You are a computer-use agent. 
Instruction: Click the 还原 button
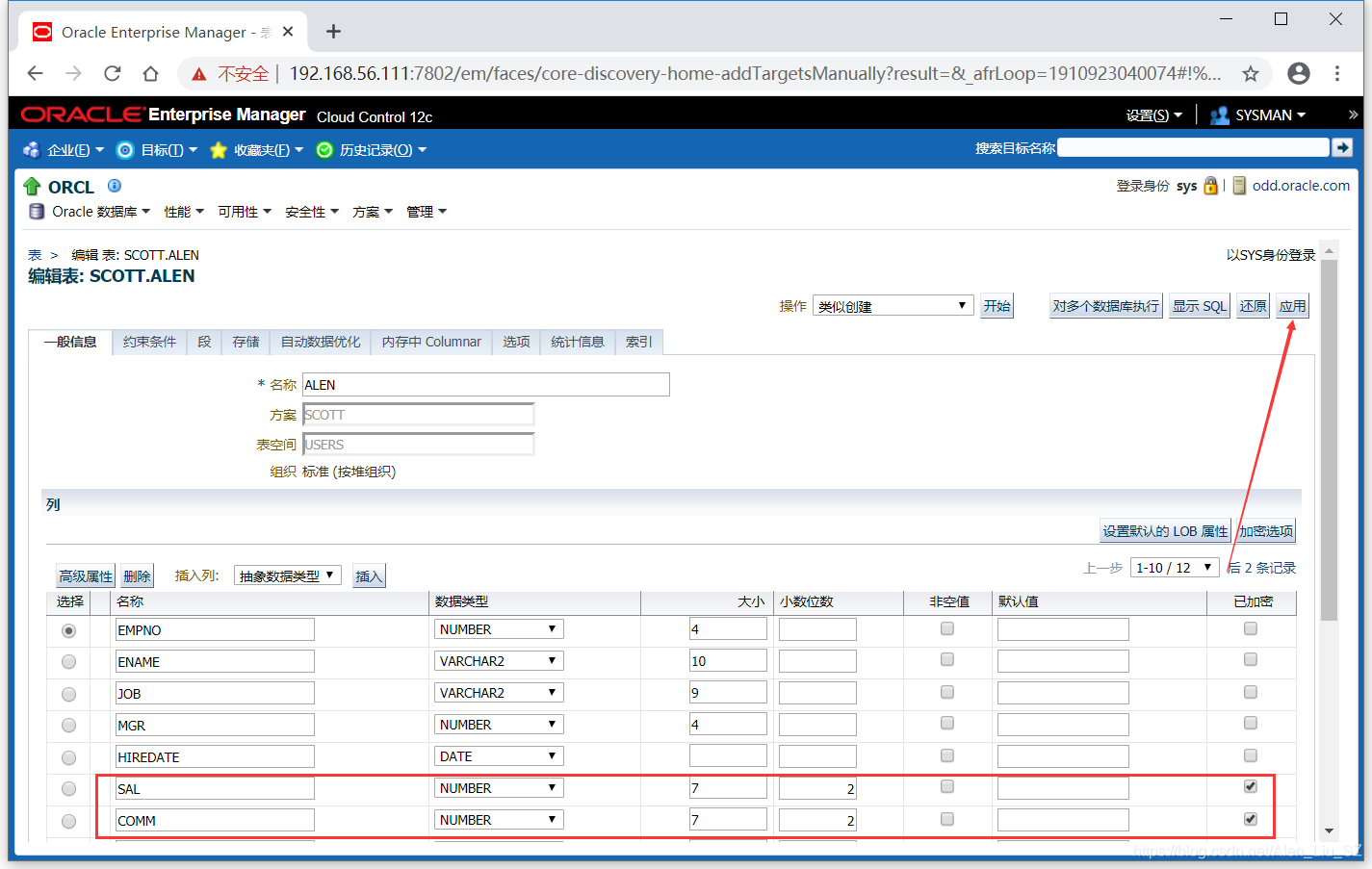1253,306
